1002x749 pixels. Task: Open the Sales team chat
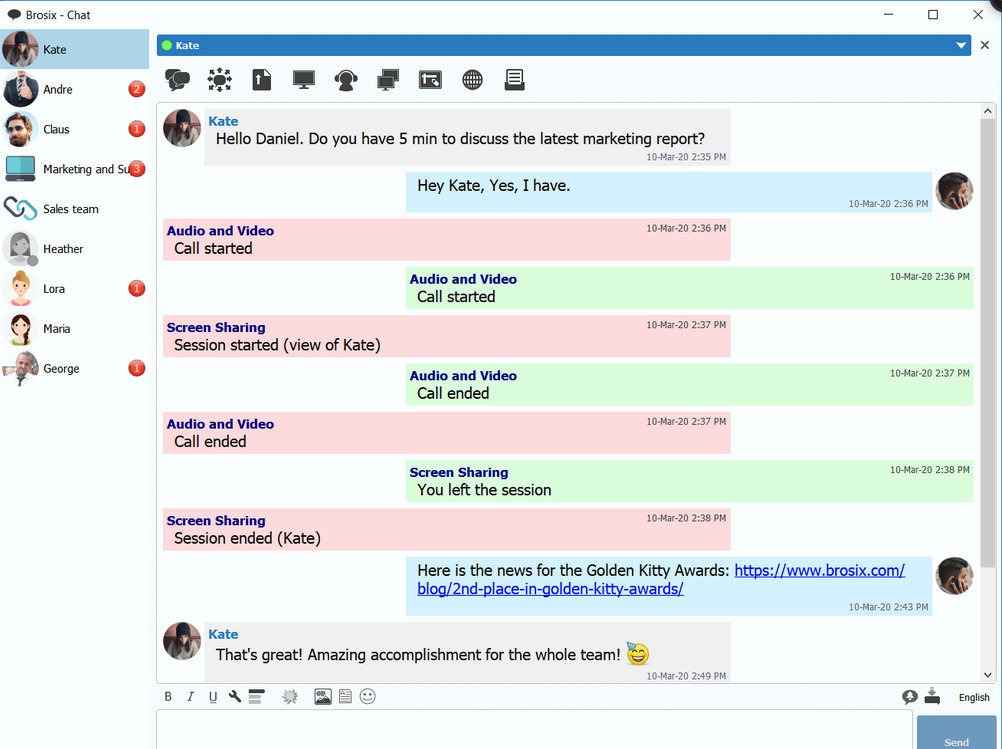point(75,209)
